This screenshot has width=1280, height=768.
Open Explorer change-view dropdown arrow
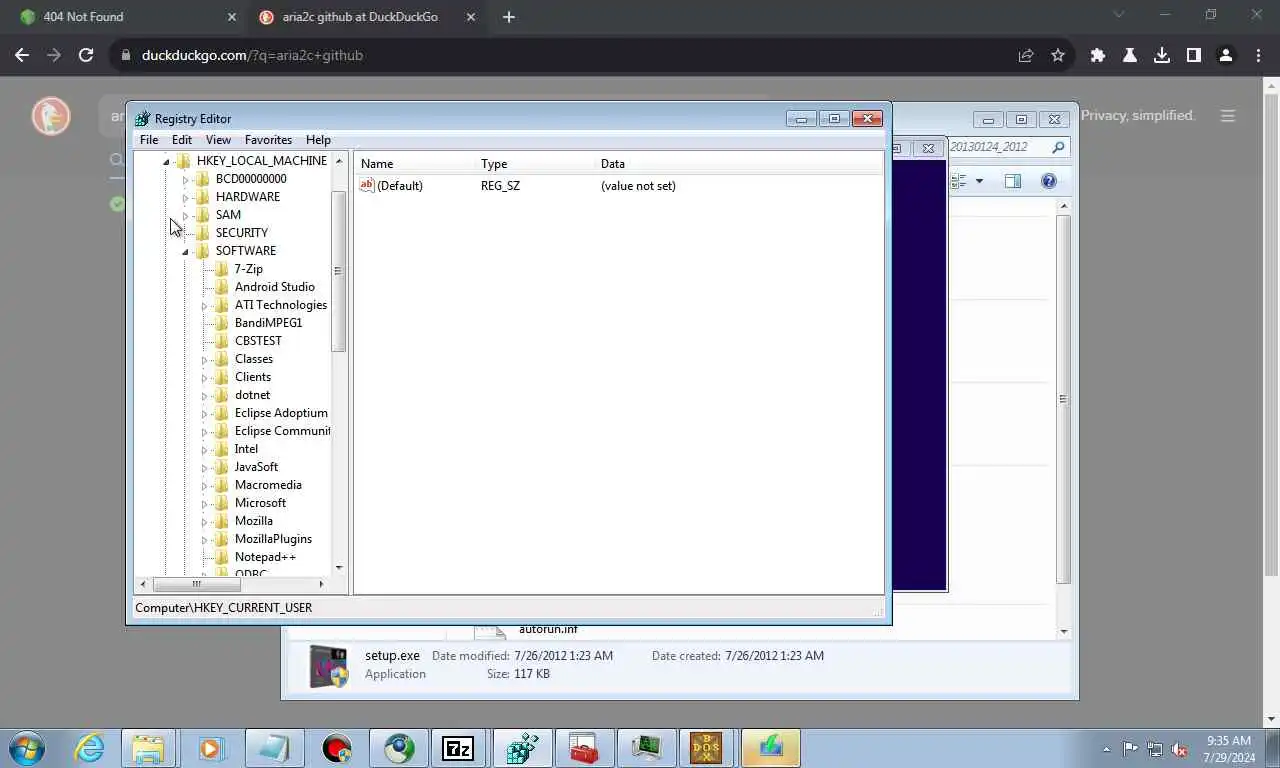979,181
